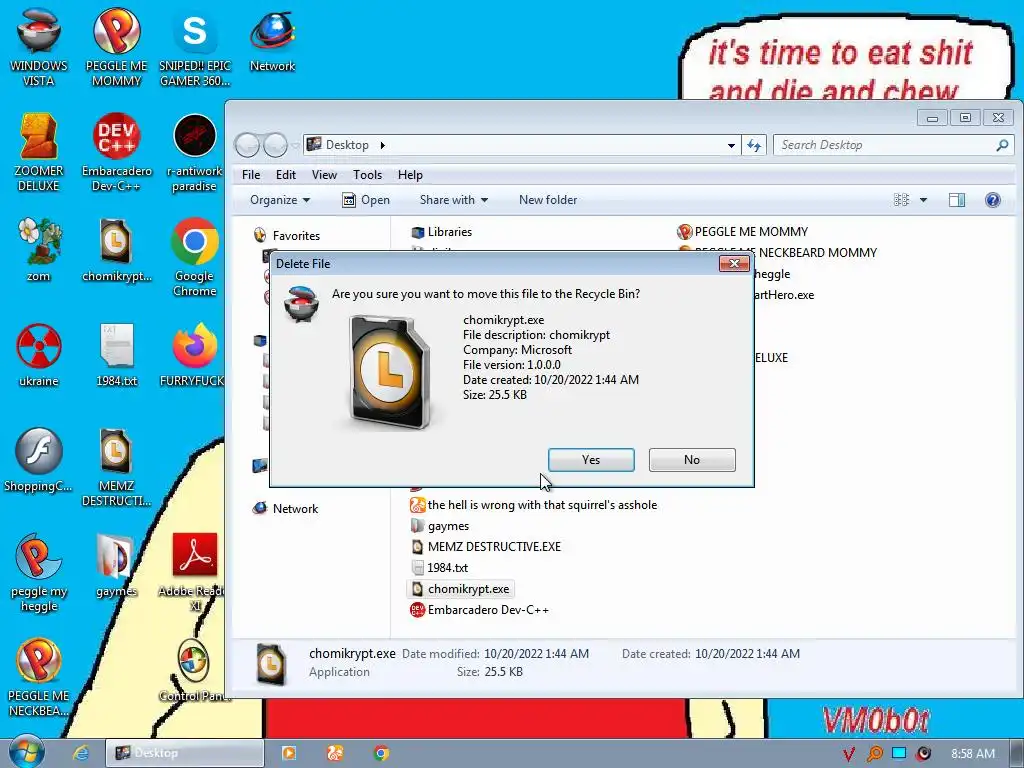
Task: Open the Edit menu
Action: (285, 174)
